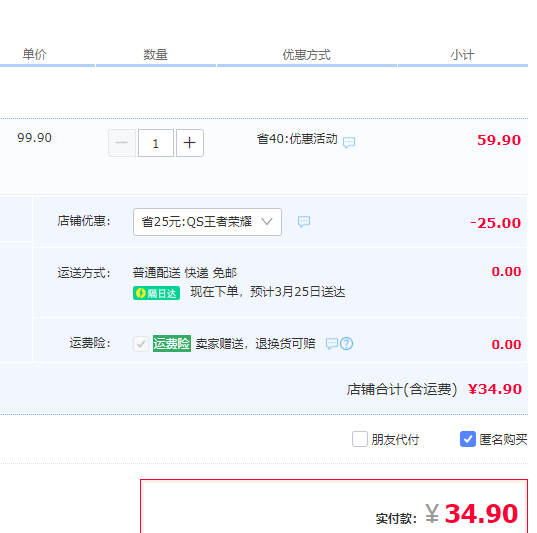Click chat bubble icon beside 退换货可赔
The width and height of the screenshot is (537, 533).
tap(332, 344)
